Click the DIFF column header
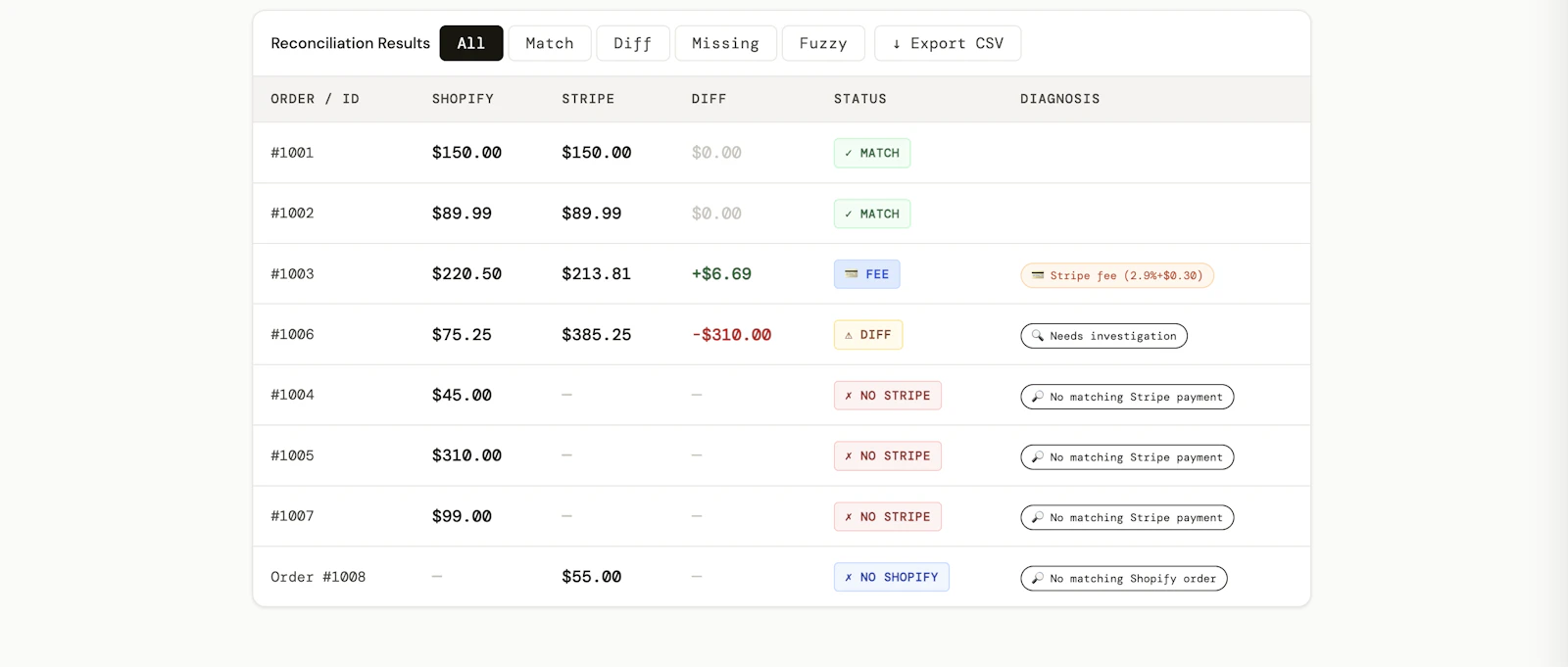1568x667 pixels. pyautogui.click(x=710, y=99)
